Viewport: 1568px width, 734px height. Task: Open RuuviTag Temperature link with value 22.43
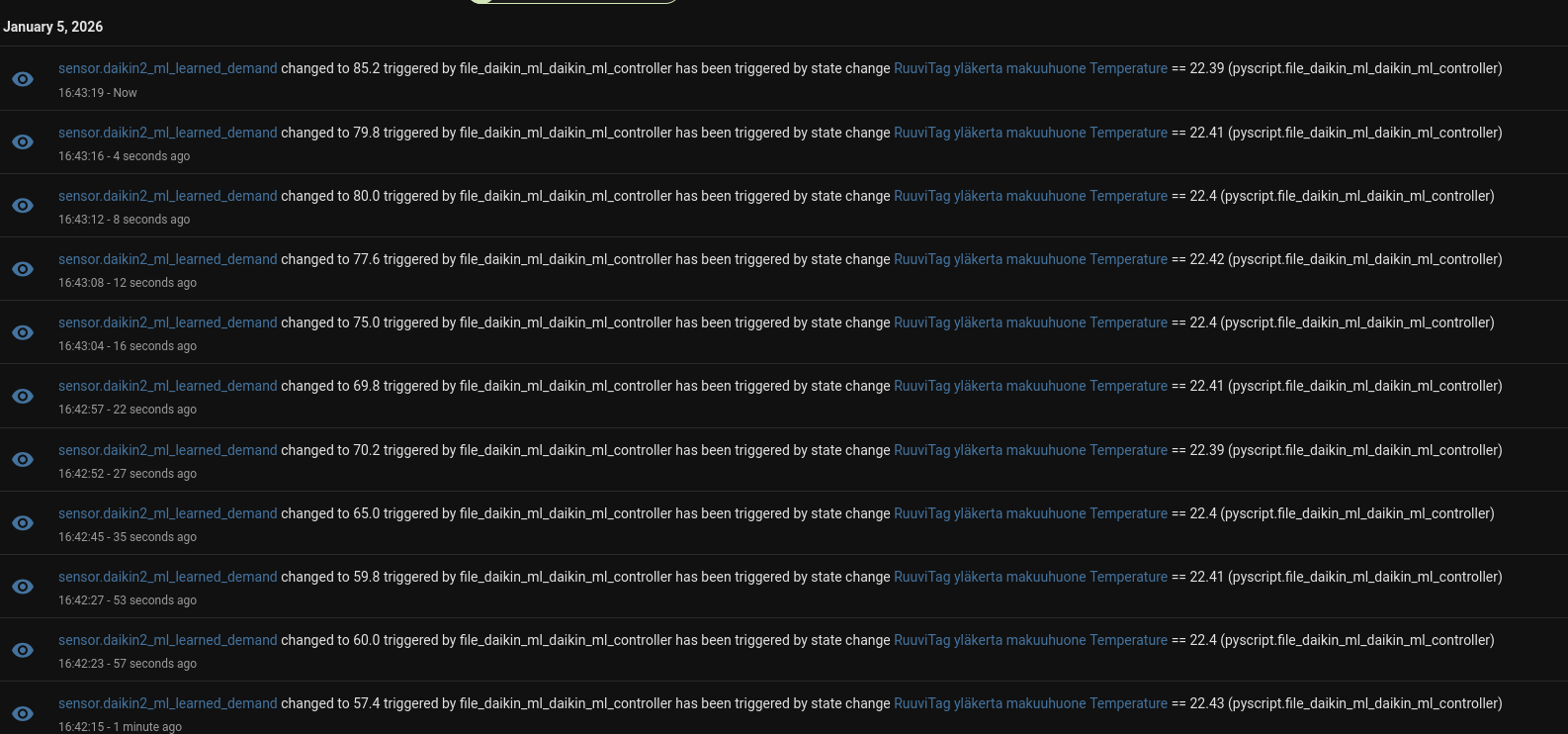click(1030, 703)
